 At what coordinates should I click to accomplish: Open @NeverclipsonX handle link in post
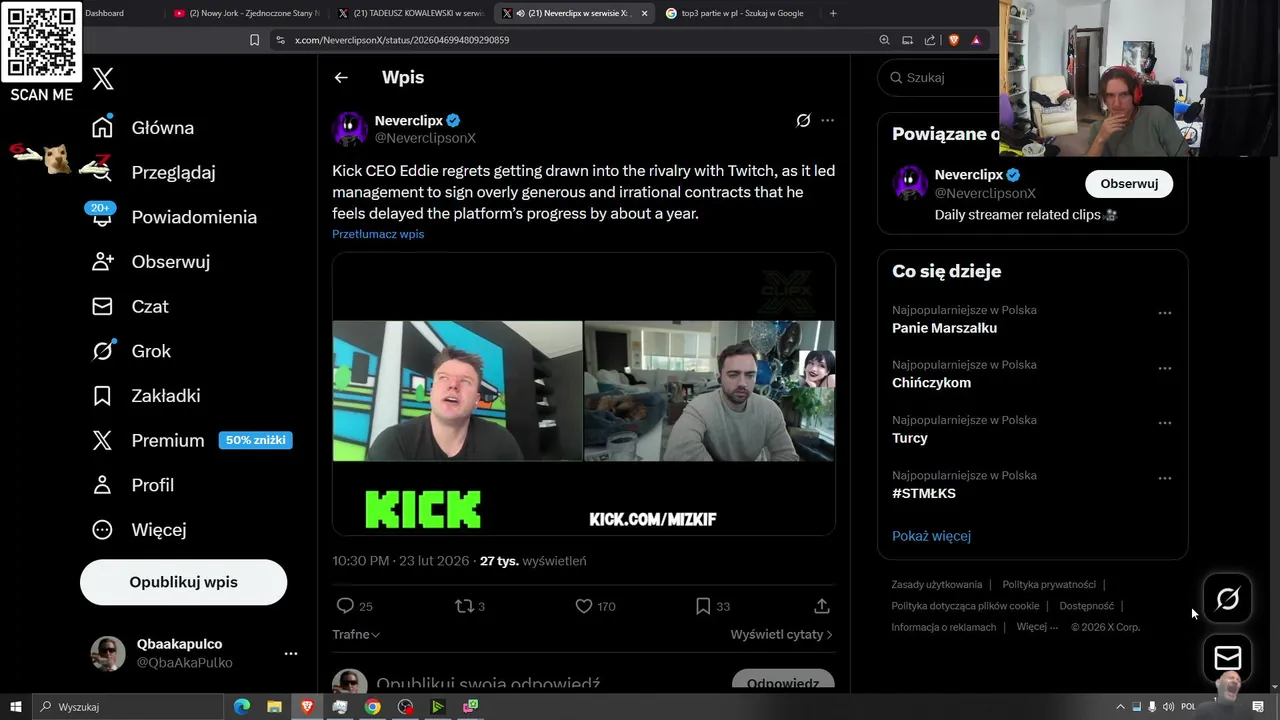[x=425, y=138]
